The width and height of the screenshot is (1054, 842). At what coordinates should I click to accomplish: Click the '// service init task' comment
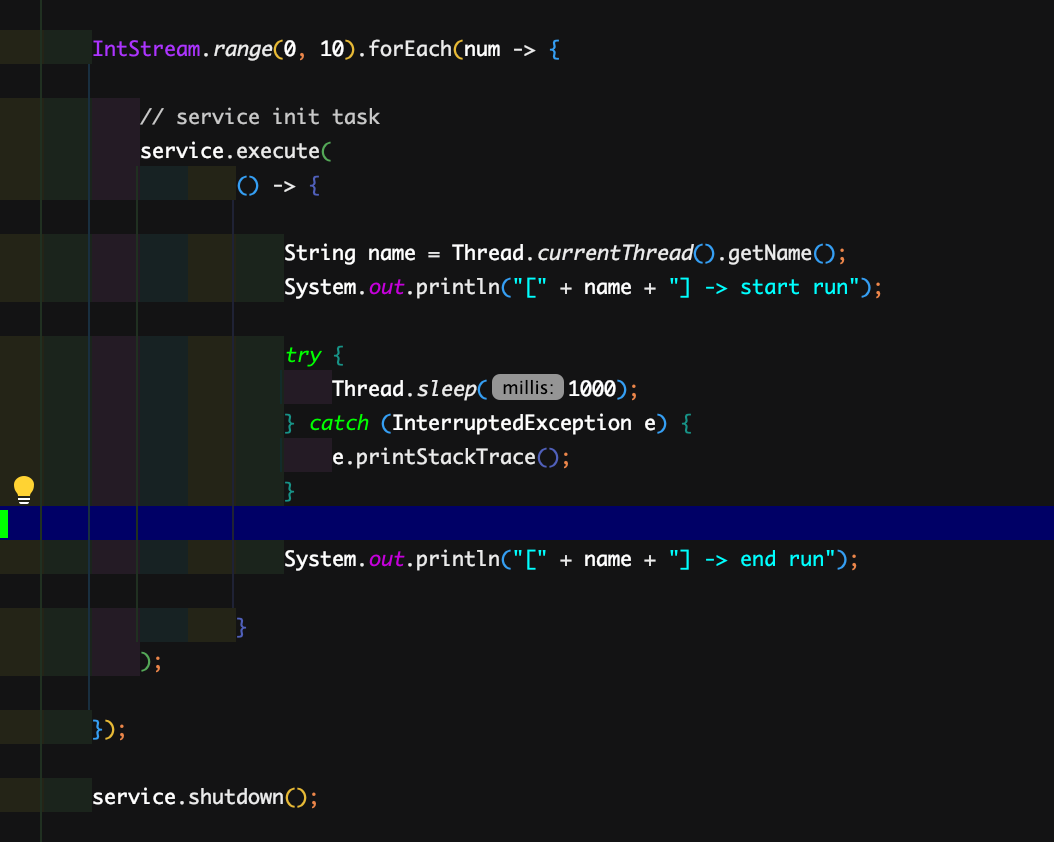[259, 117]
